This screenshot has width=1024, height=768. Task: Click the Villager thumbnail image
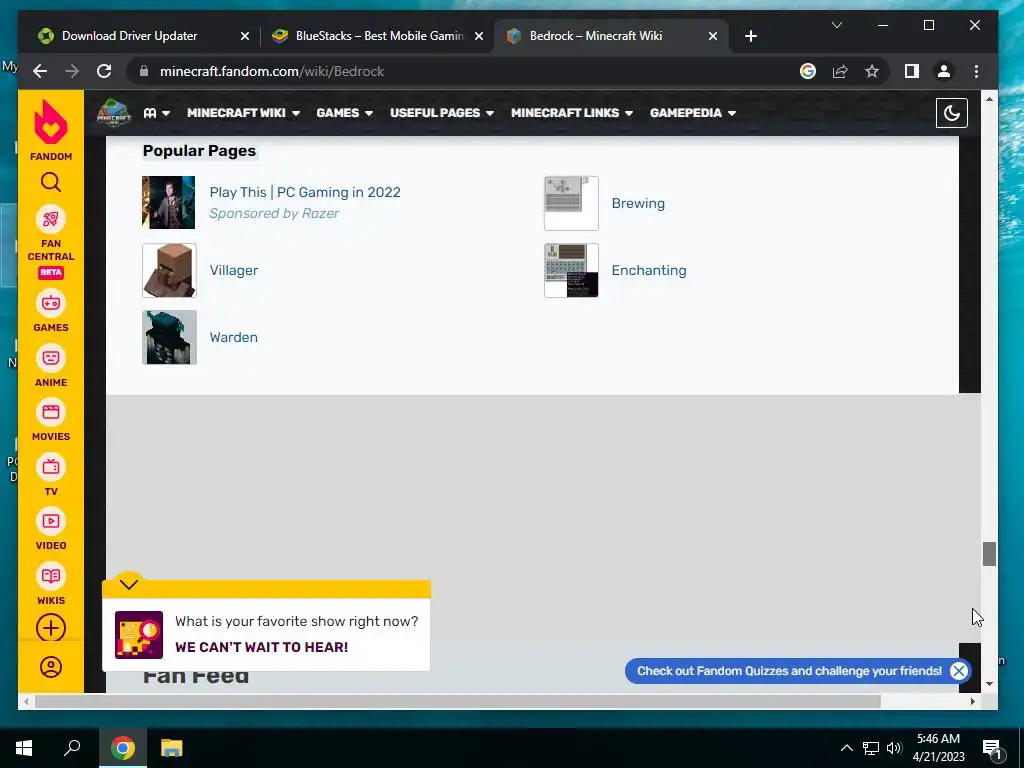click(x=169, y=270)
